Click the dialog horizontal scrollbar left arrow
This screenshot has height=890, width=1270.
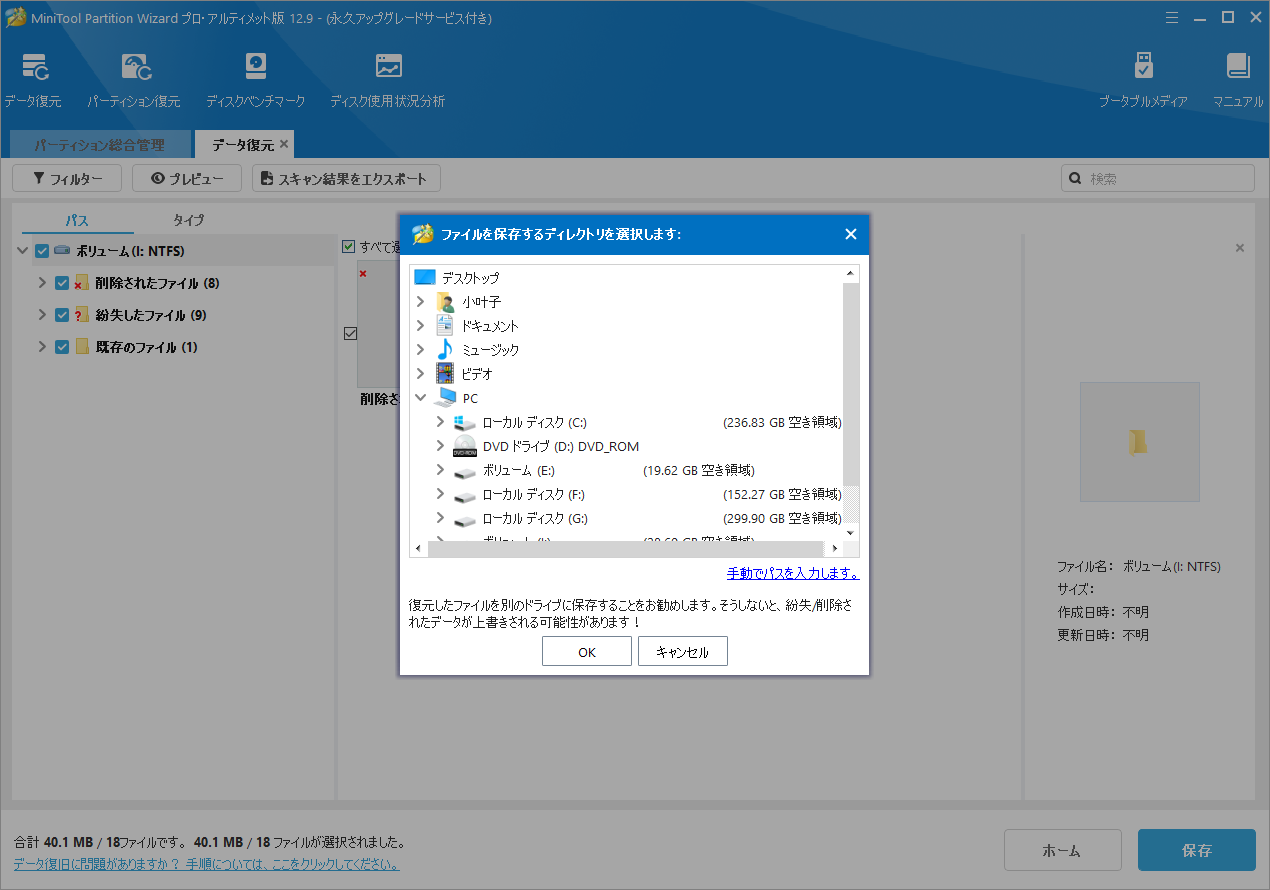pos(418,549)
